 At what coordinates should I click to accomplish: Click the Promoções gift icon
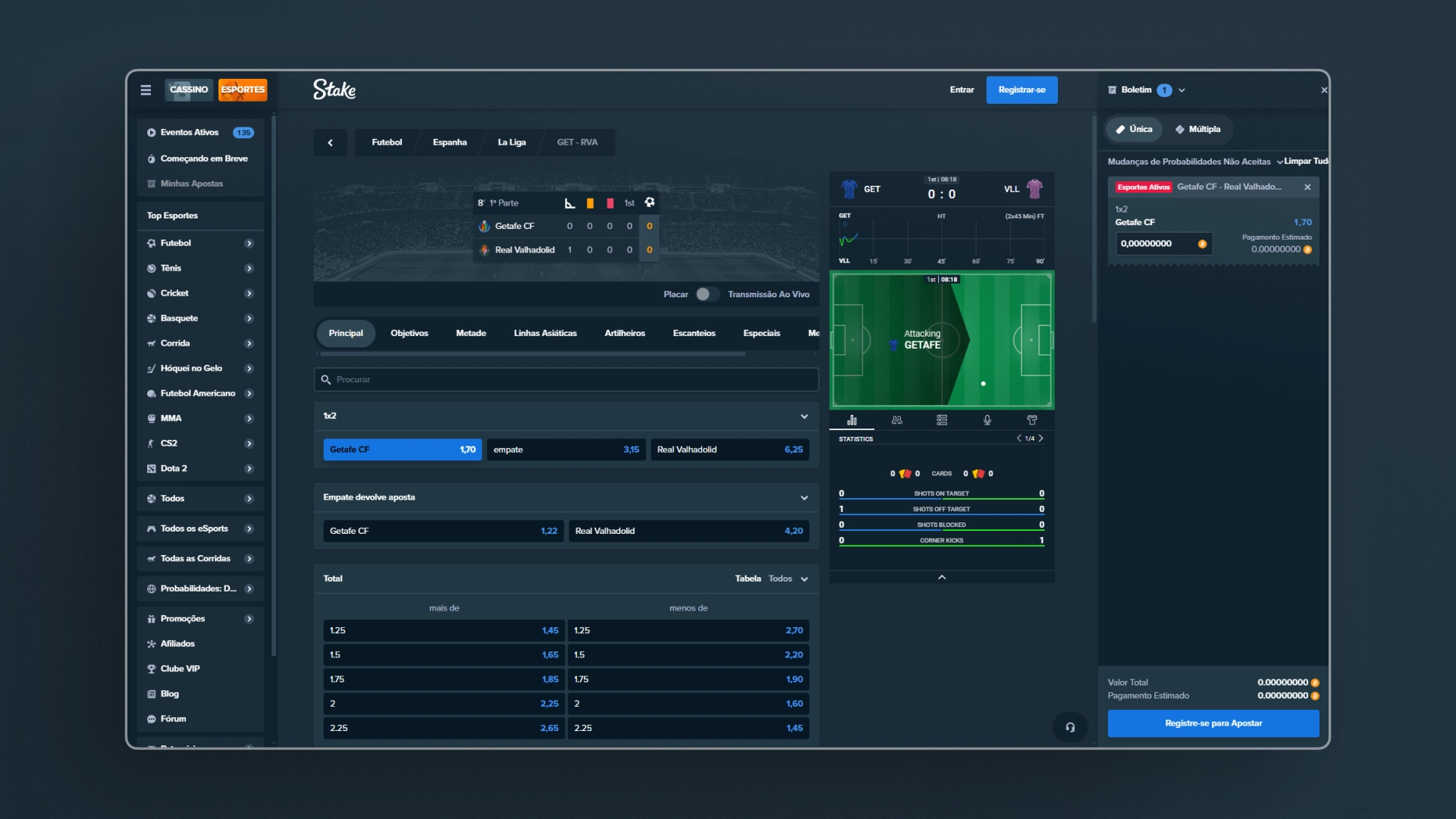151,619
